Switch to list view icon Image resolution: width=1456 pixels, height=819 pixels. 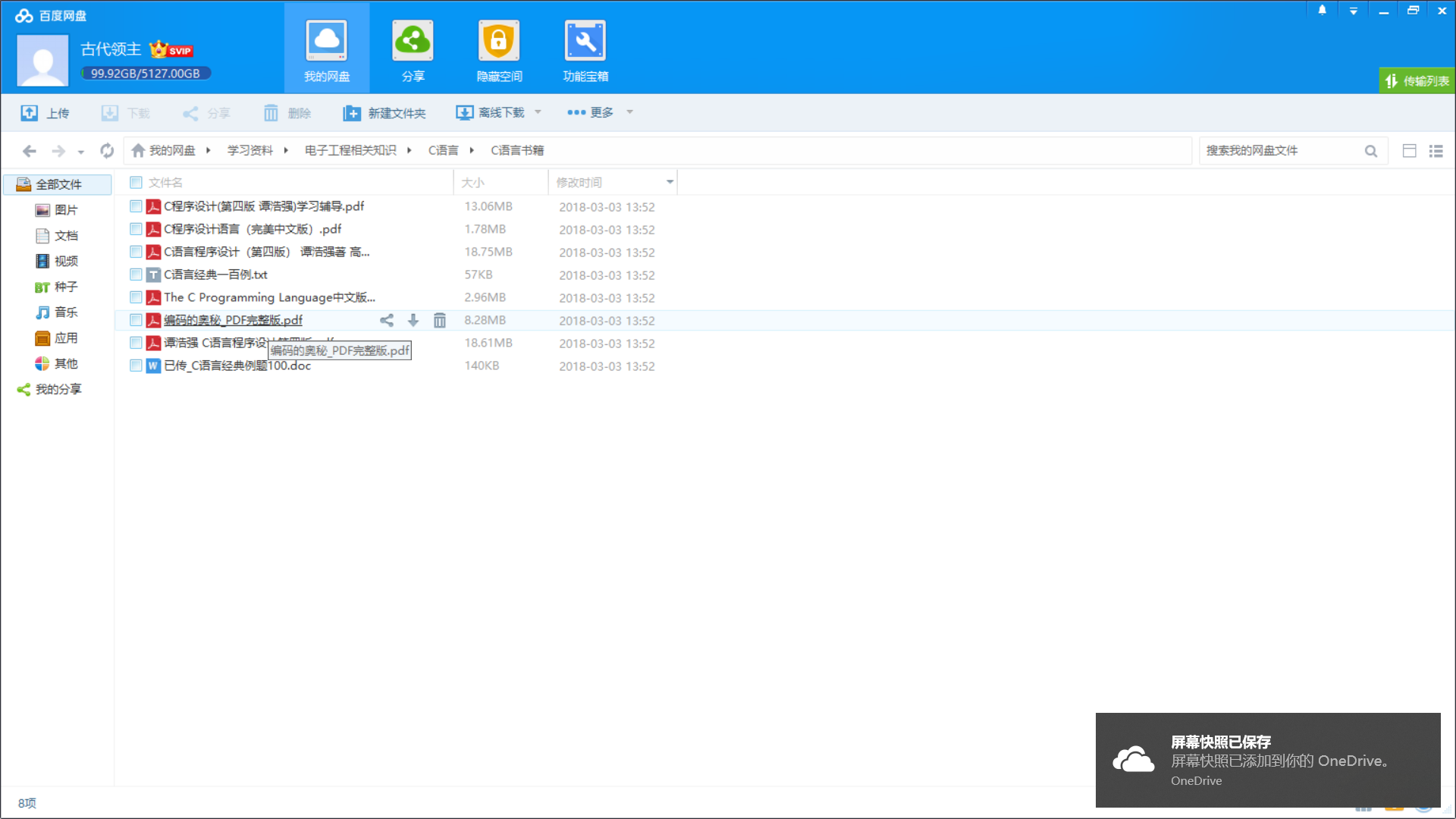click(x=1436, y=151)
